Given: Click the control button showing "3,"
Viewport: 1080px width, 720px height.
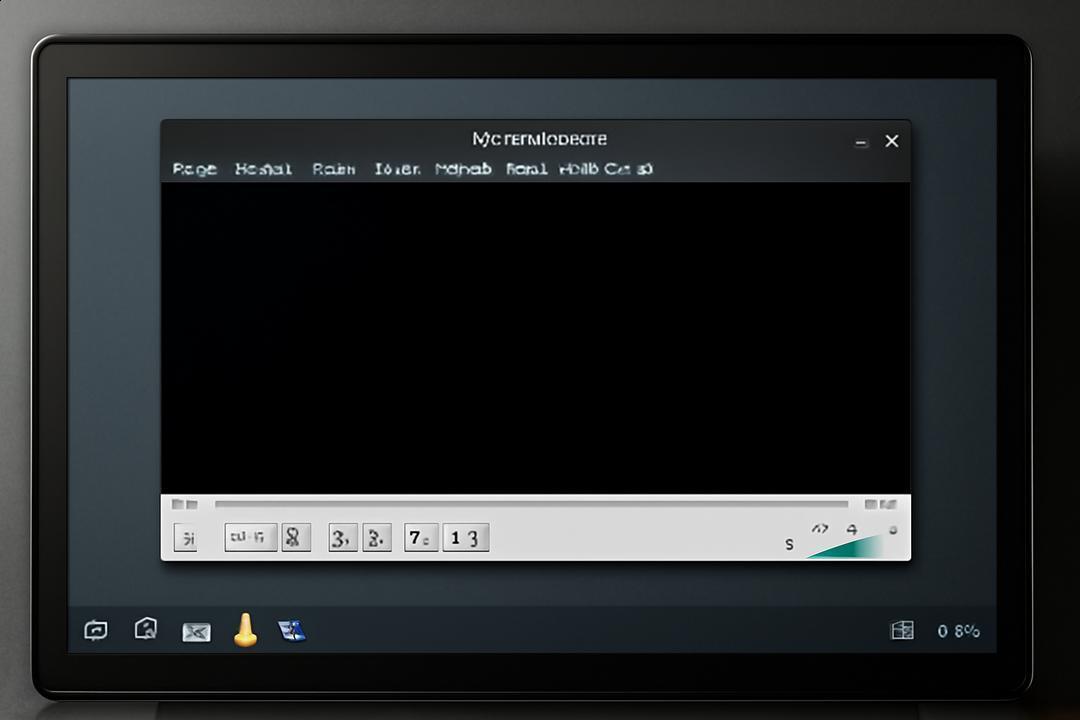Looking at the screenshot, I should tap(342, 537).
